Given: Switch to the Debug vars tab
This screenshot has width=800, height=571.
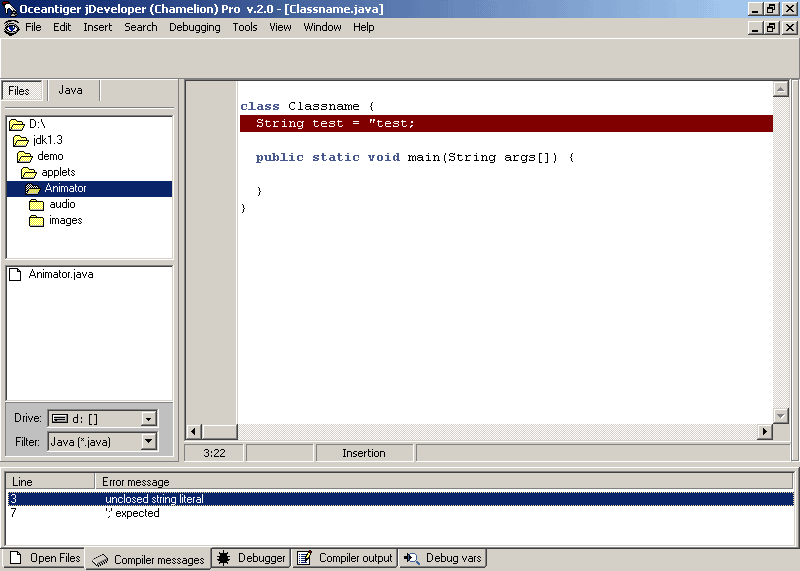Looking at the screenshot, I should click(x=442, y=558).
